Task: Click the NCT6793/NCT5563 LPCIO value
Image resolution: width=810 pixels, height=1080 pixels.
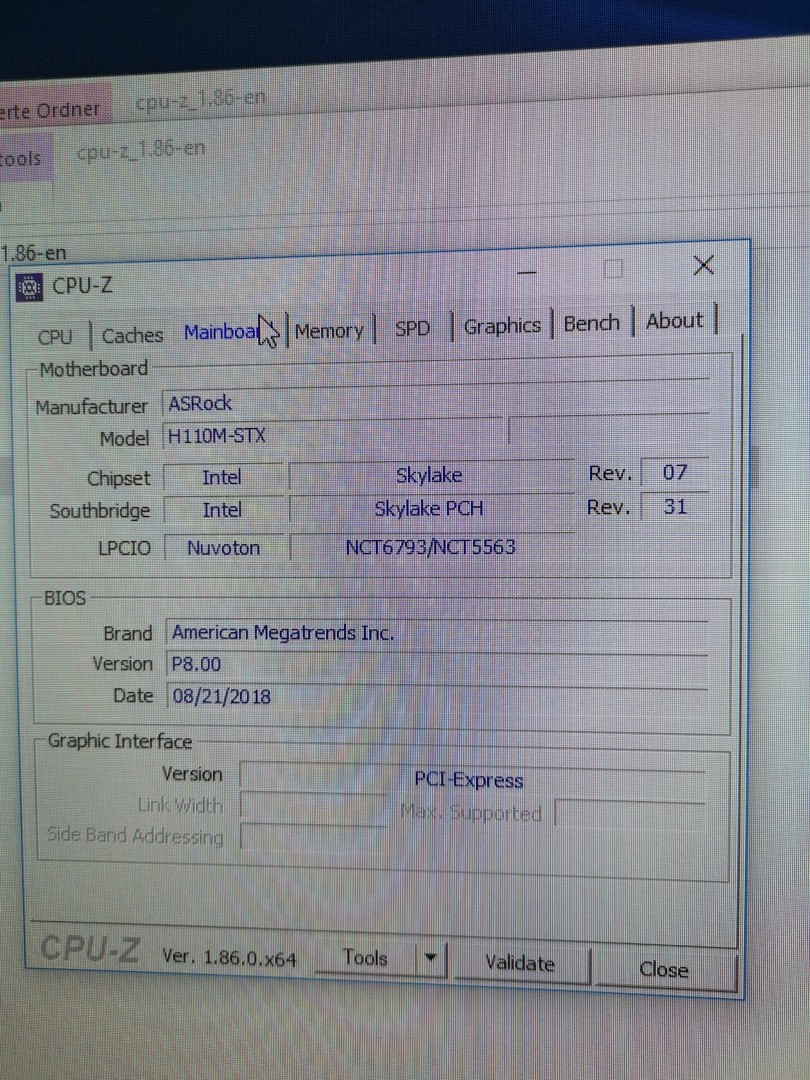Action: (431, 547)
